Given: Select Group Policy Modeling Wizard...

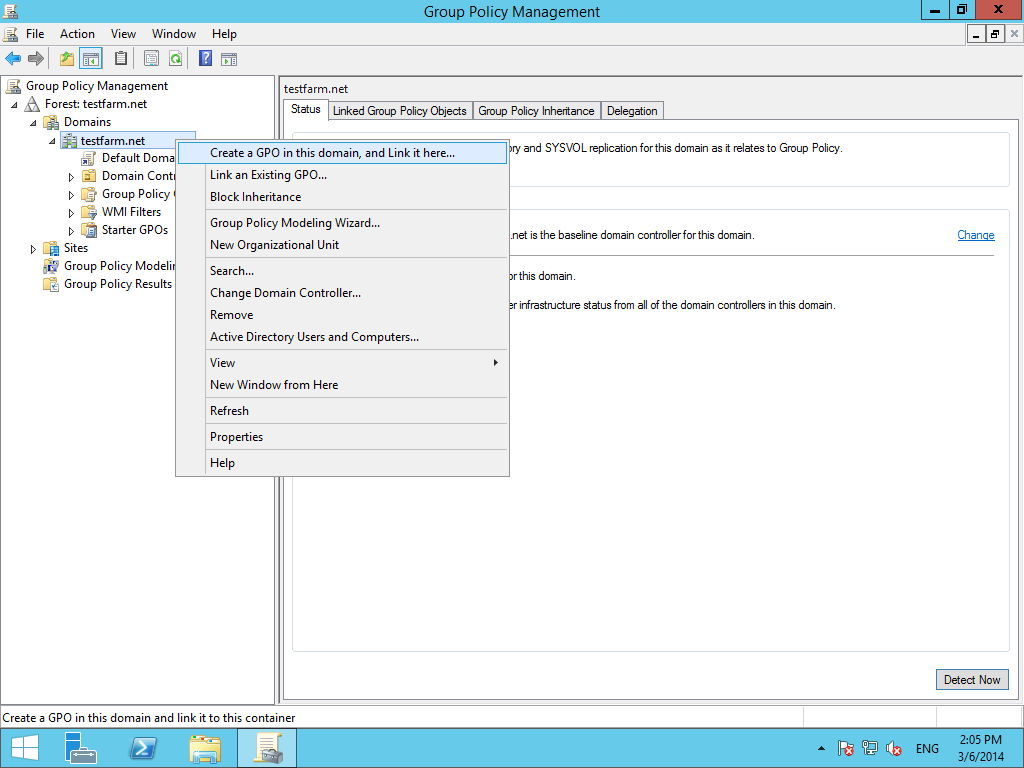Looking at the screenshot, I should click(342, 223).
